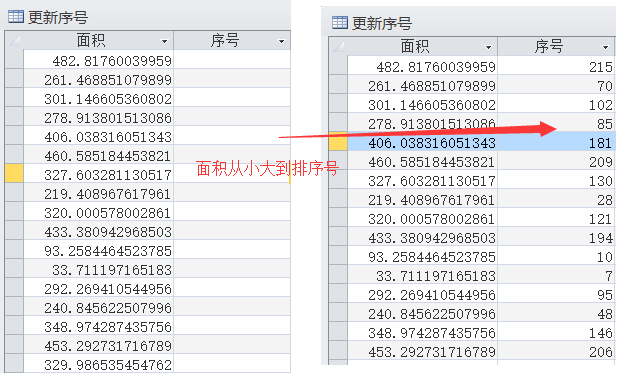Screen dimensions: 617x373
Task: Open 面积 column dropdown in right table
Action: [488, 47]
